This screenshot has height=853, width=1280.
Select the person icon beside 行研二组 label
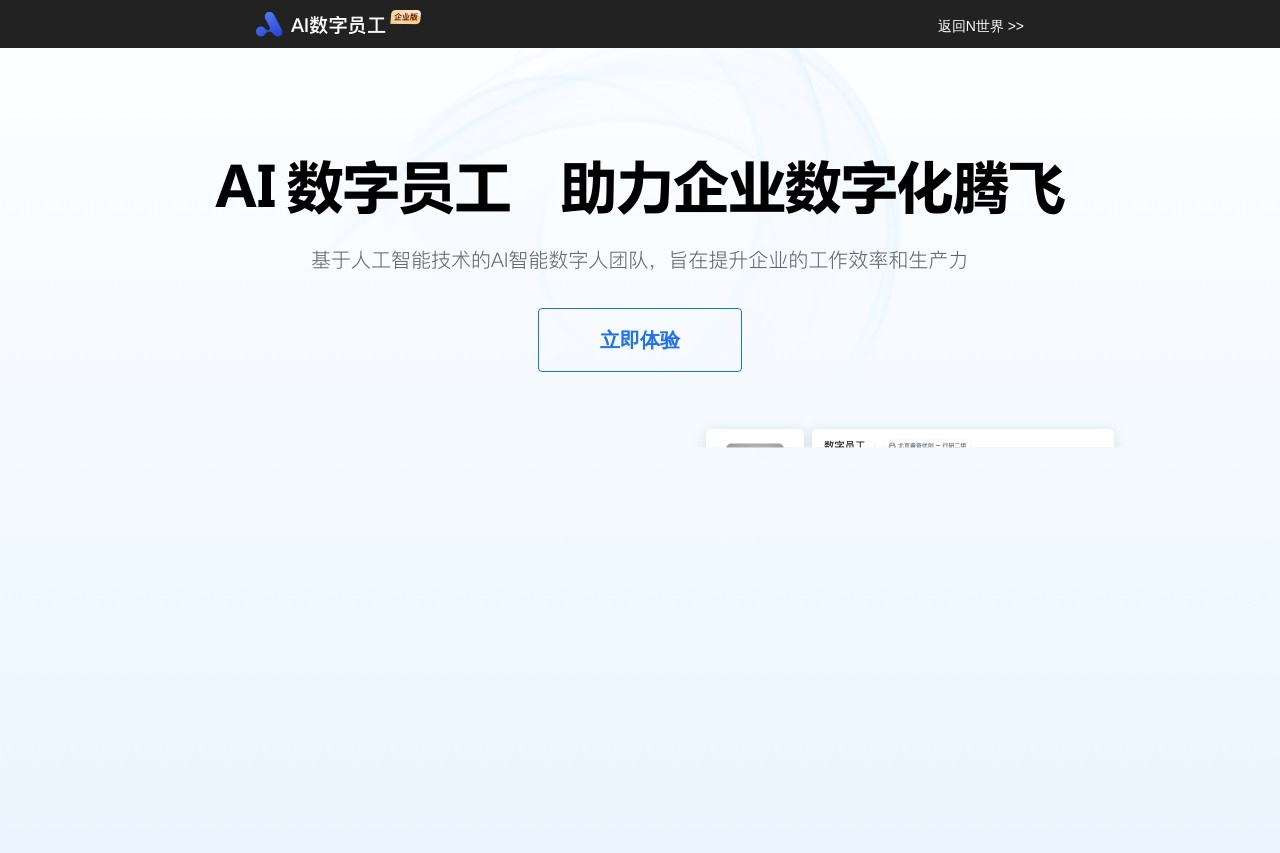coord(891,446)
